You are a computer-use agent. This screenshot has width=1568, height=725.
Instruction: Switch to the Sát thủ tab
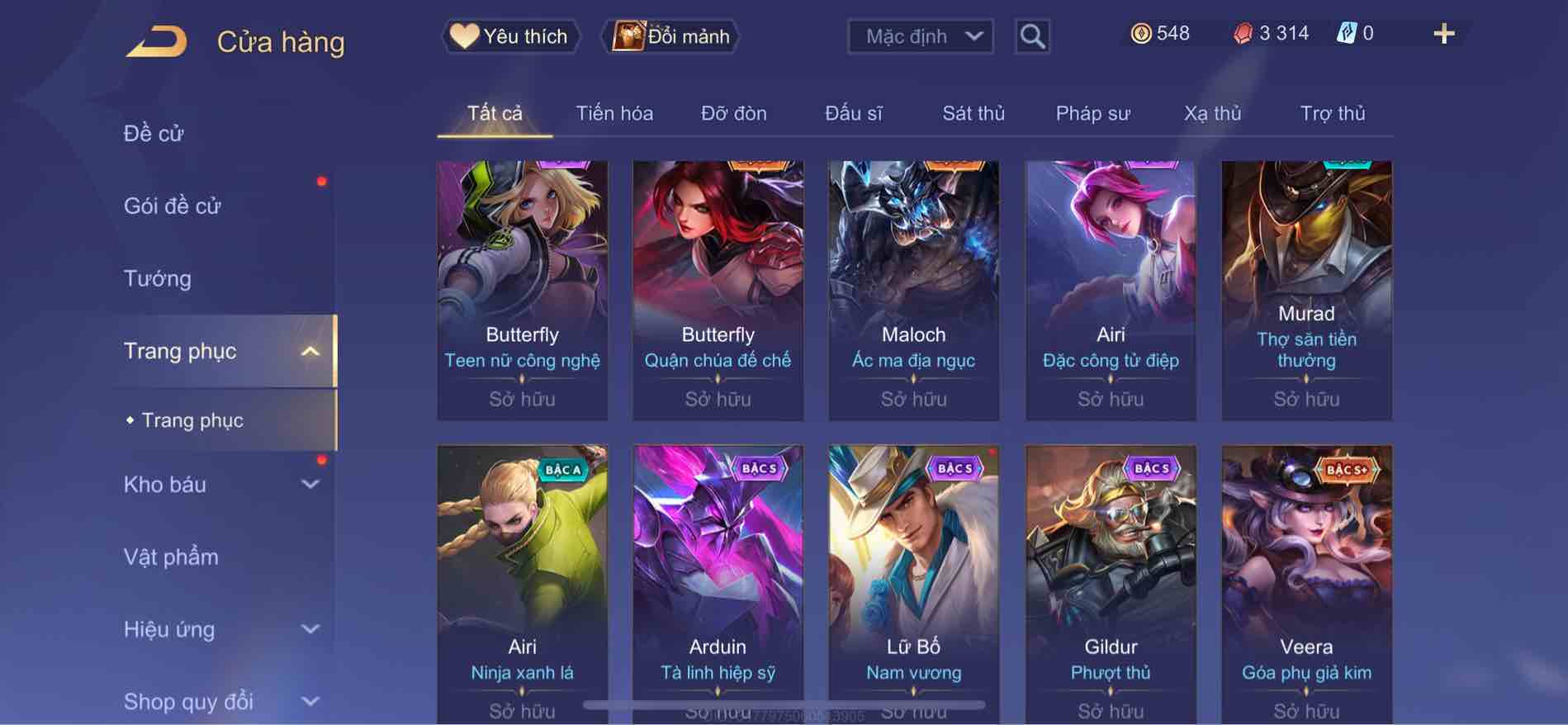(x=973, y=113)
